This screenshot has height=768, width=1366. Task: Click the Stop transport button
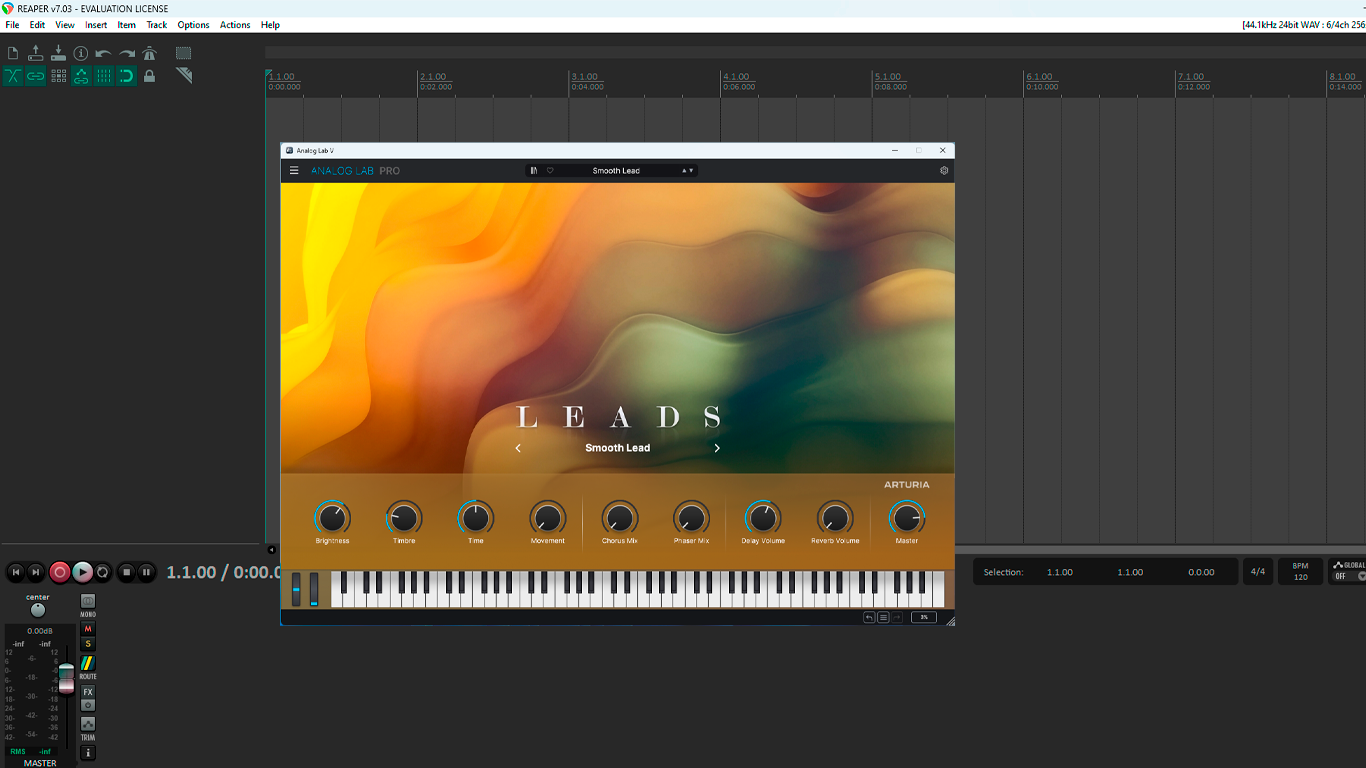pyautogui.click(x=126, y=572)
